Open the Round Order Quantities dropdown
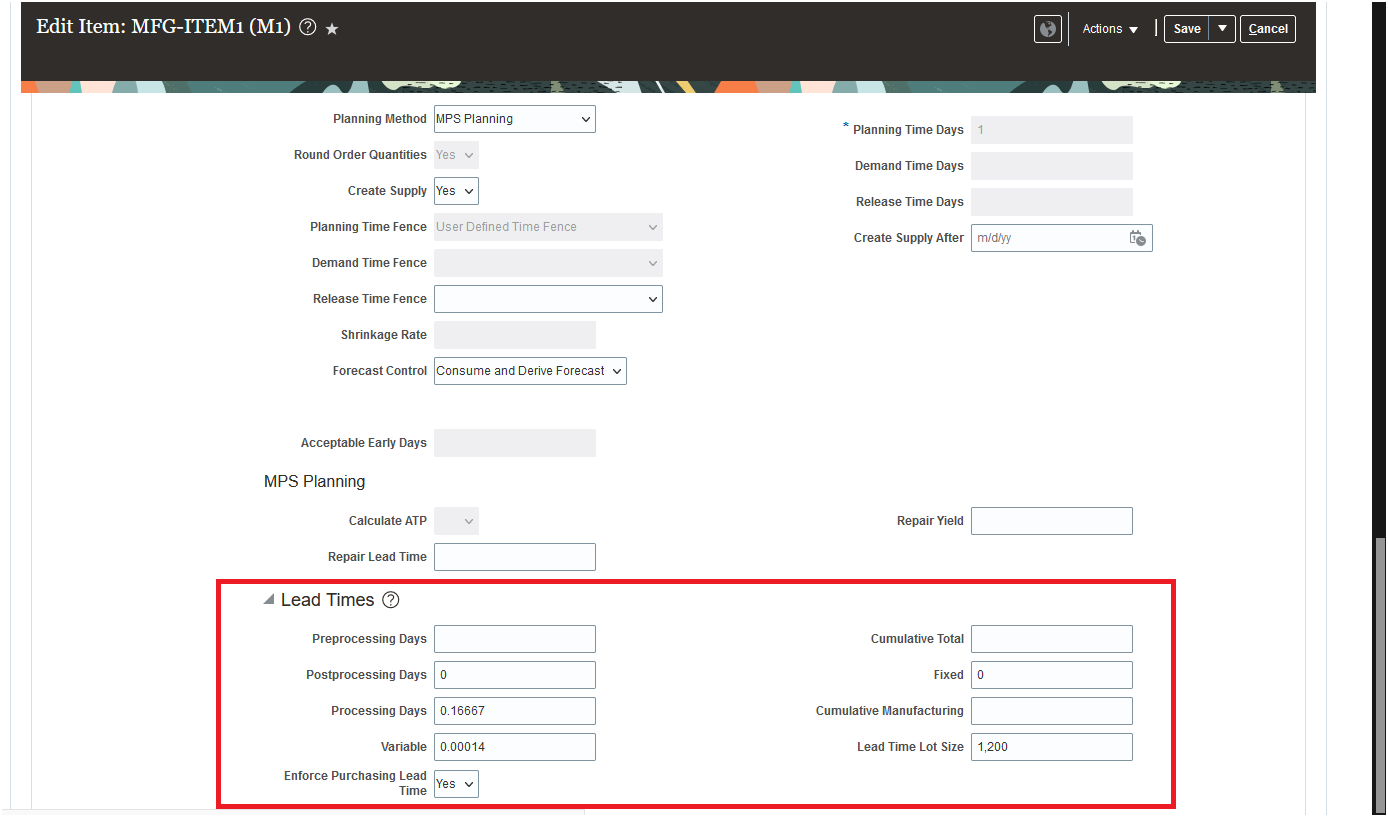1388x817 pixels. (x=456, y=155)
